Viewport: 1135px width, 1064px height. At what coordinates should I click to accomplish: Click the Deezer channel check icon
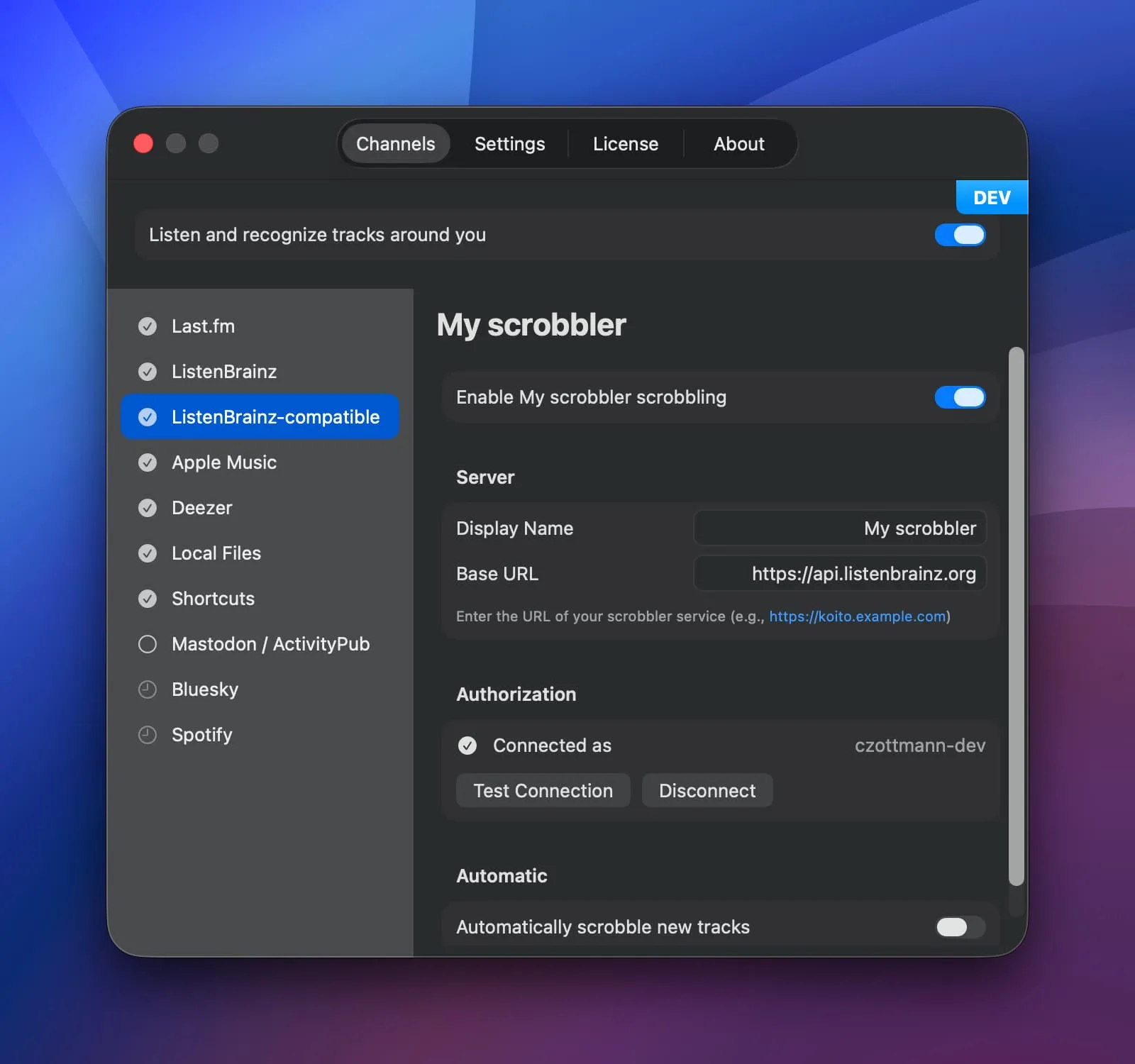click(148, 508)
